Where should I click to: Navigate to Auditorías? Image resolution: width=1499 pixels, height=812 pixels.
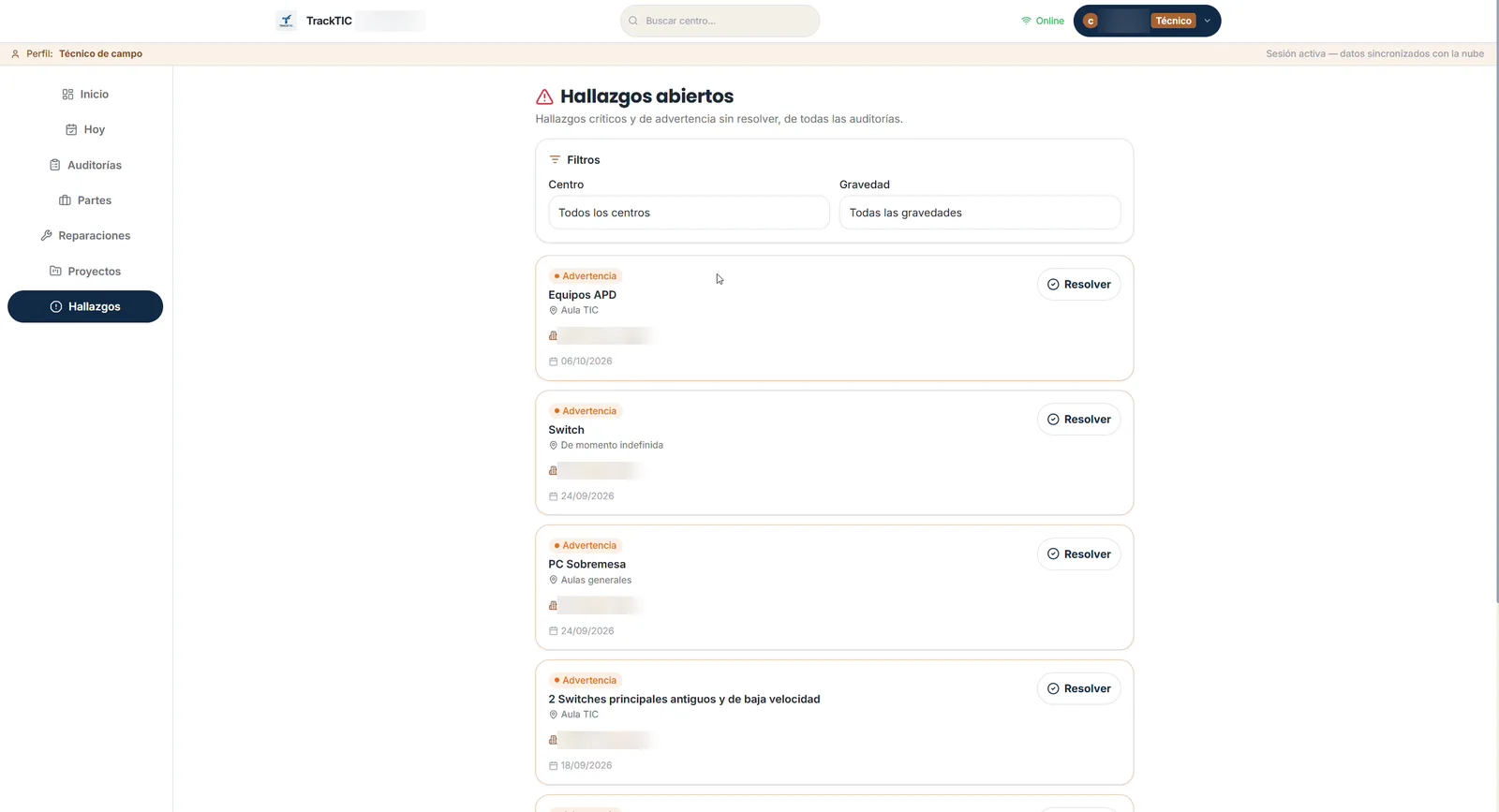pos(85,166)
